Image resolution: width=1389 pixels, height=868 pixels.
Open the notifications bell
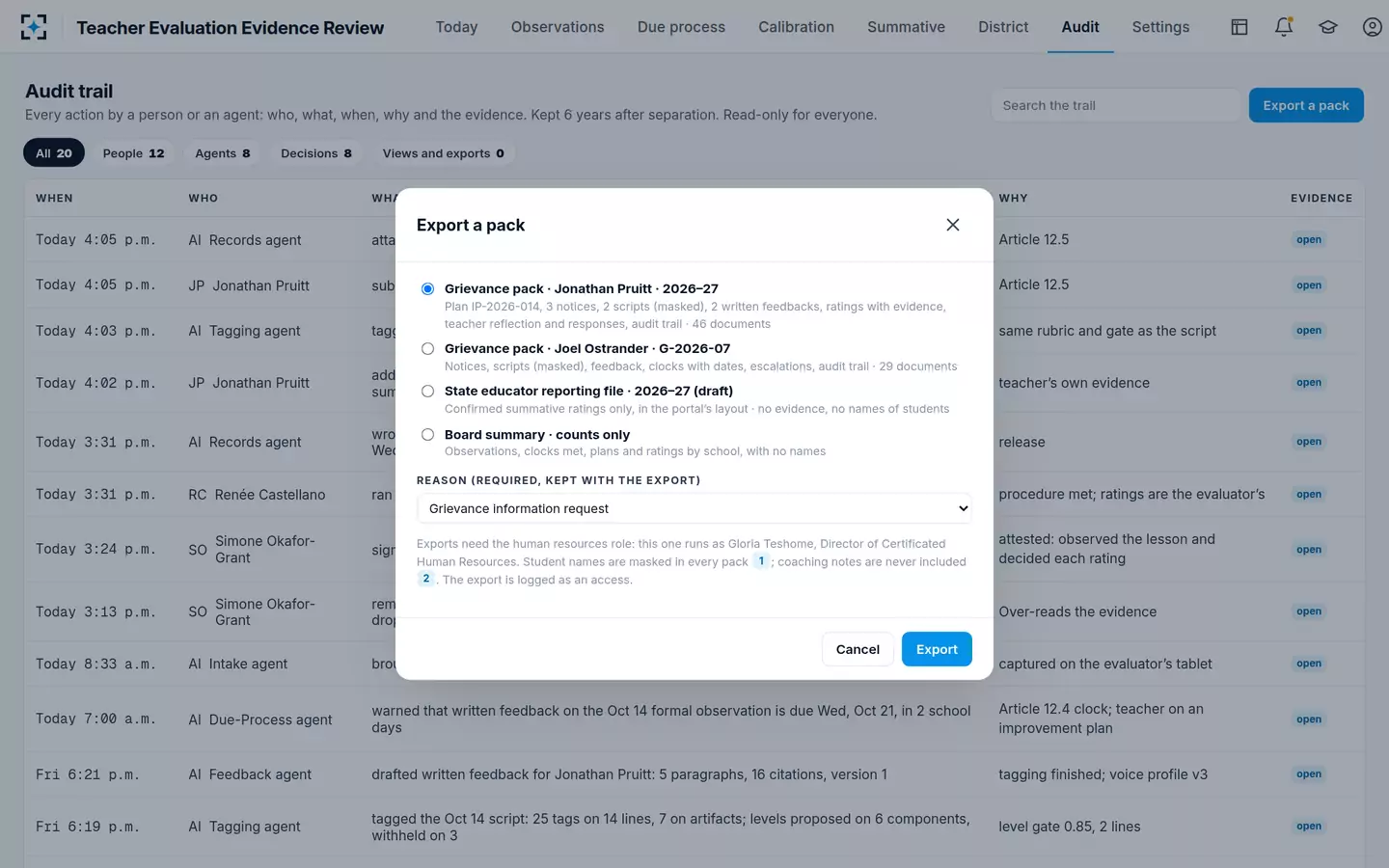click(x=1284, y=27)
